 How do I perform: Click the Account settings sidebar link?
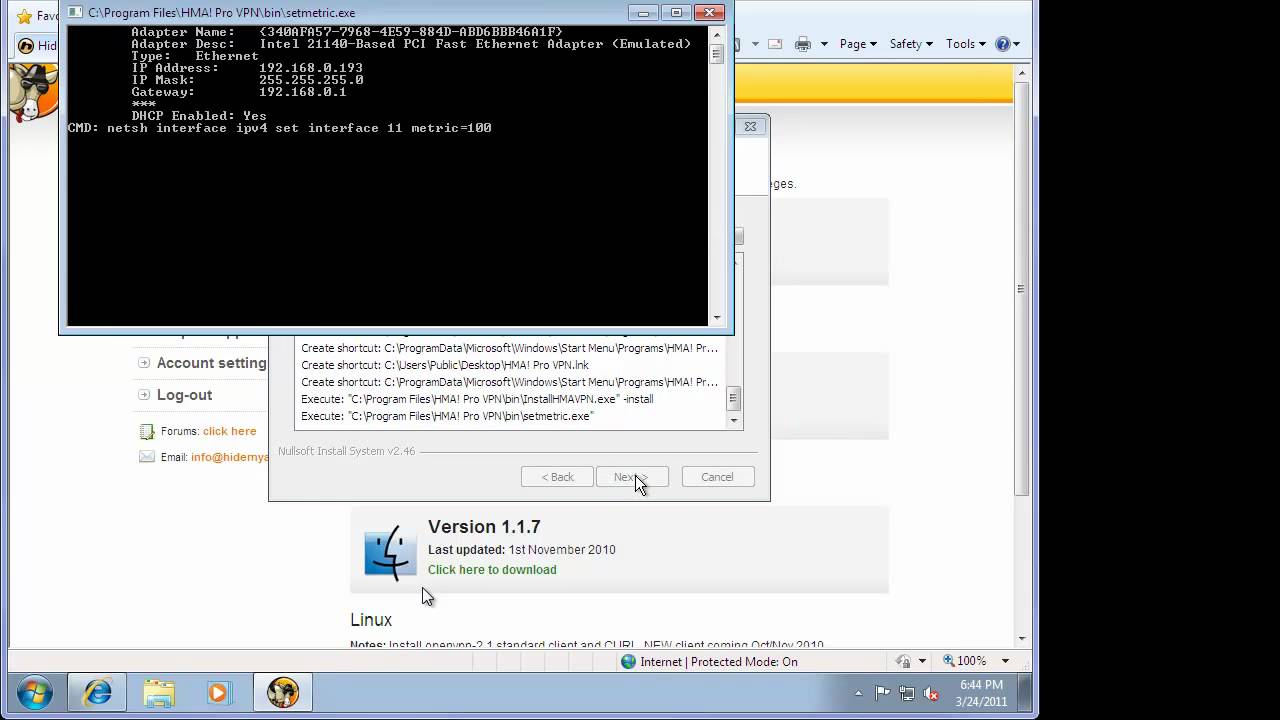pyautogui.click(x=212, y=363)
